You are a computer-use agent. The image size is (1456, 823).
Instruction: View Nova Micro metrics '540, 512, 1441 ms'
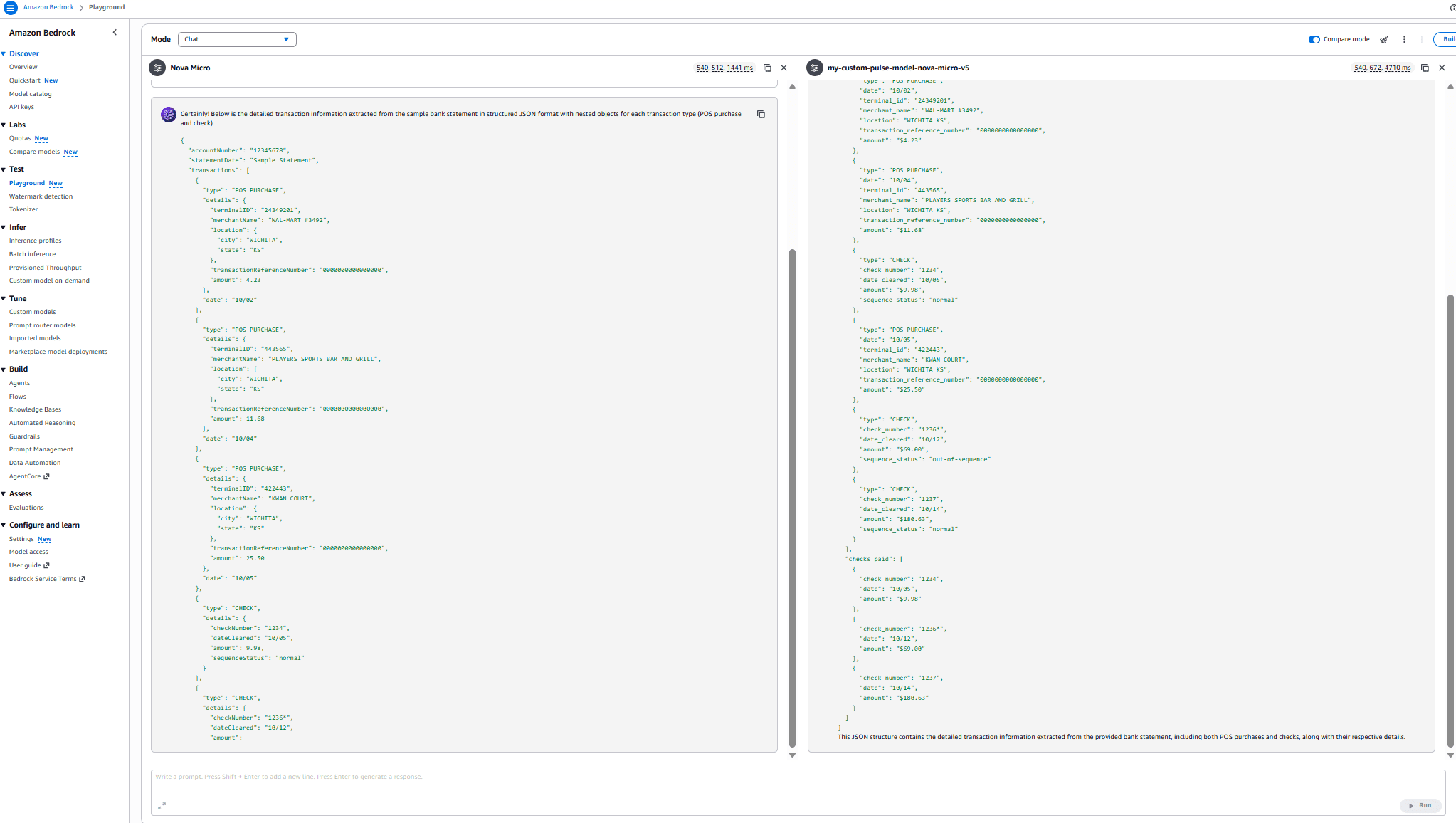click(724, 68)
